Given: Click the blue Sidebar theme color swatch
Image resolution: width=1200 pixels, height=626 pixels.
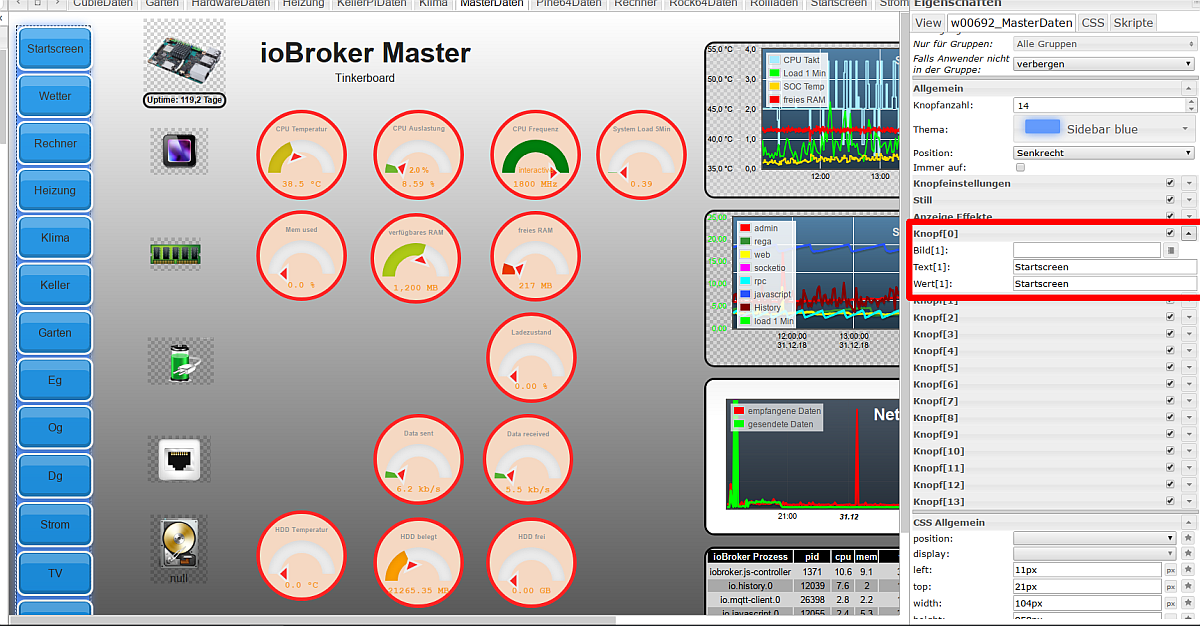Looking at the screenshot, I should pos(1042,128).
